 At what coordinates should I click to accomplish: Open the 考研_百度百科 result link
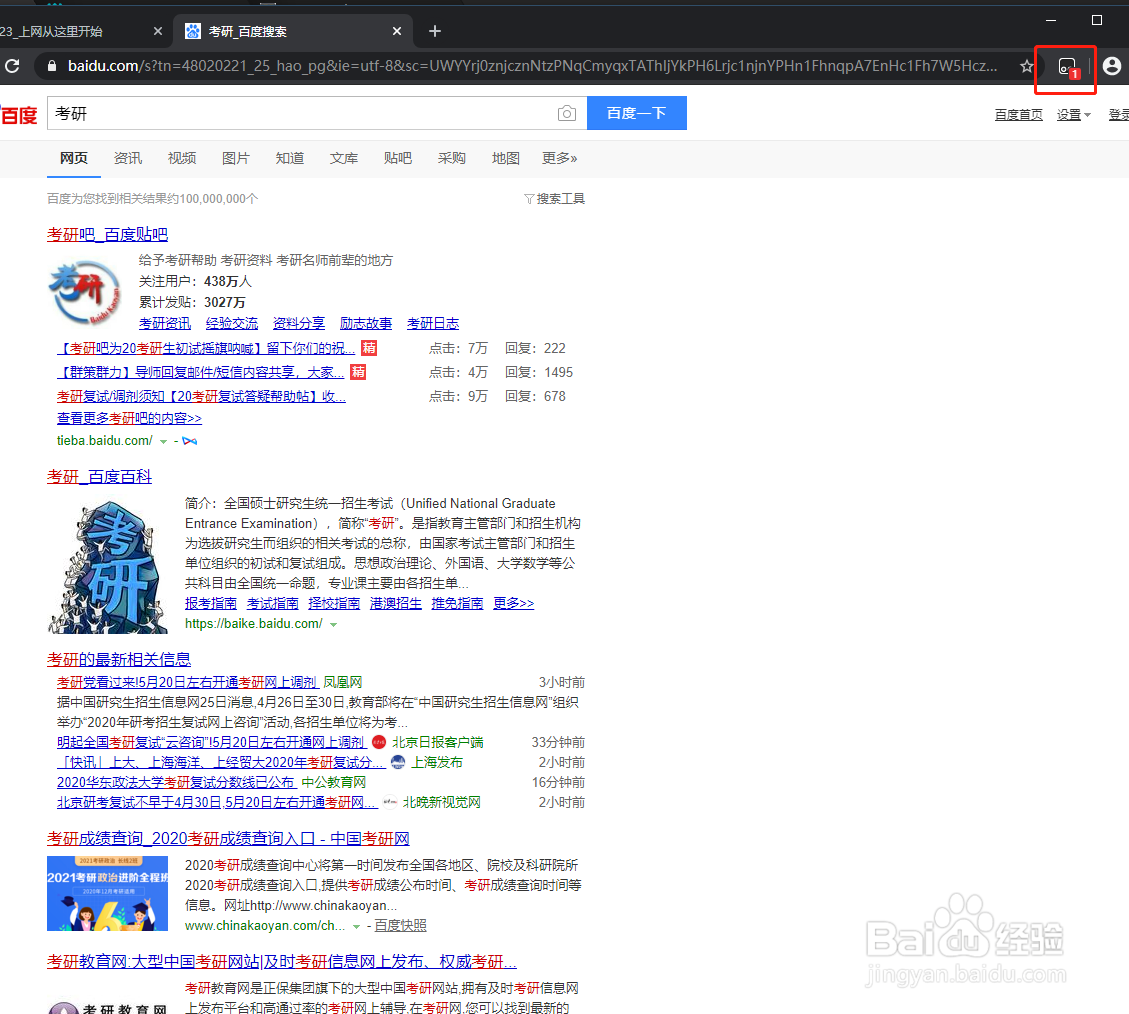[99, 476]
